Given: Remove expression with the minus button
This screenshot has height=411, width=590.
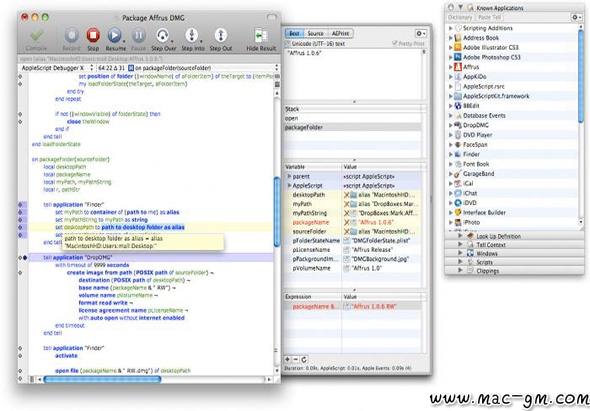Looking at the screenshot, I should (x=295, y=359).
